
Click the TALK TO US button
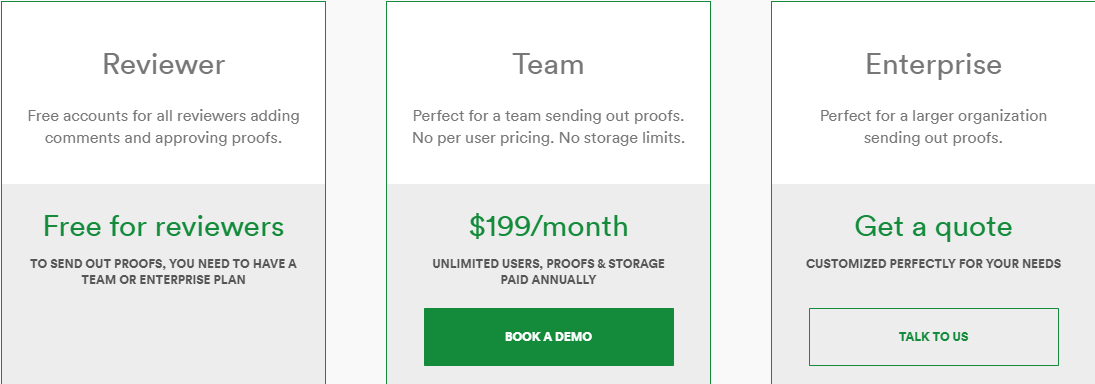click(x=934, y=337)
